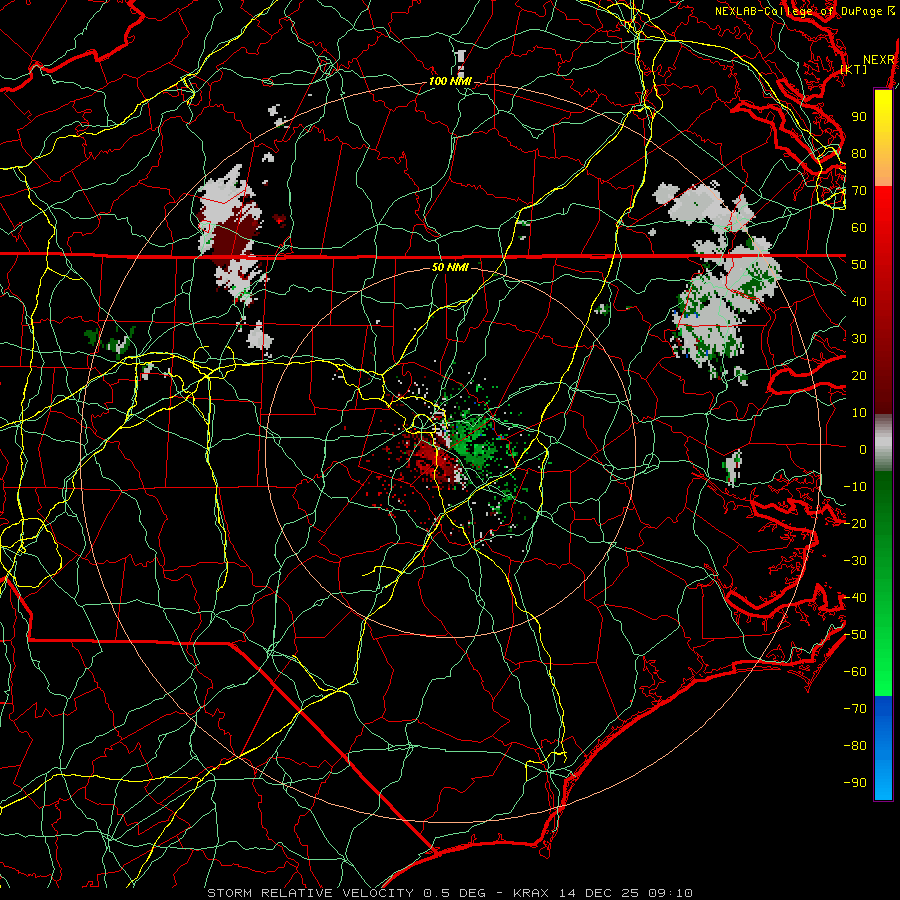Screen dimensions: 900x900
Task: Click the "NEXR" label above color bar
Action: click(879, 60)
